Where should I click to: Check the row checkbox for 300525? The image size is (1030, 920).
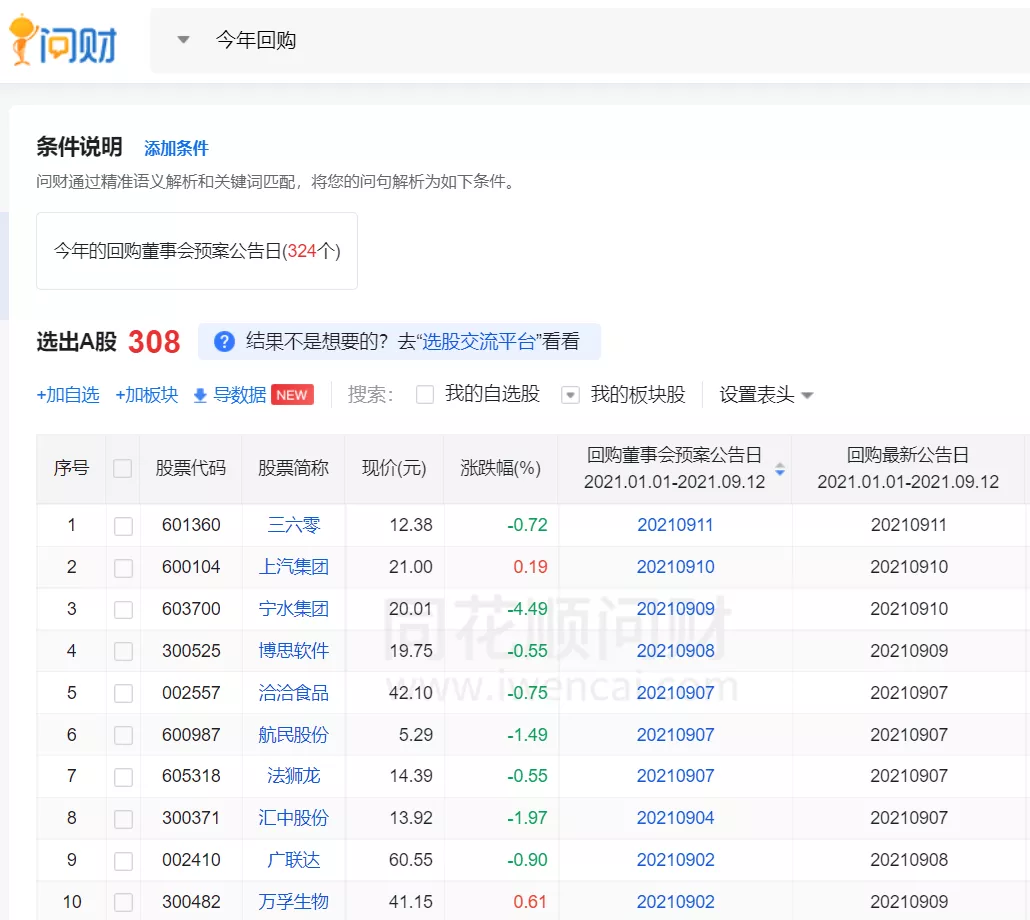pyautogui.click(x=123, y=651)
